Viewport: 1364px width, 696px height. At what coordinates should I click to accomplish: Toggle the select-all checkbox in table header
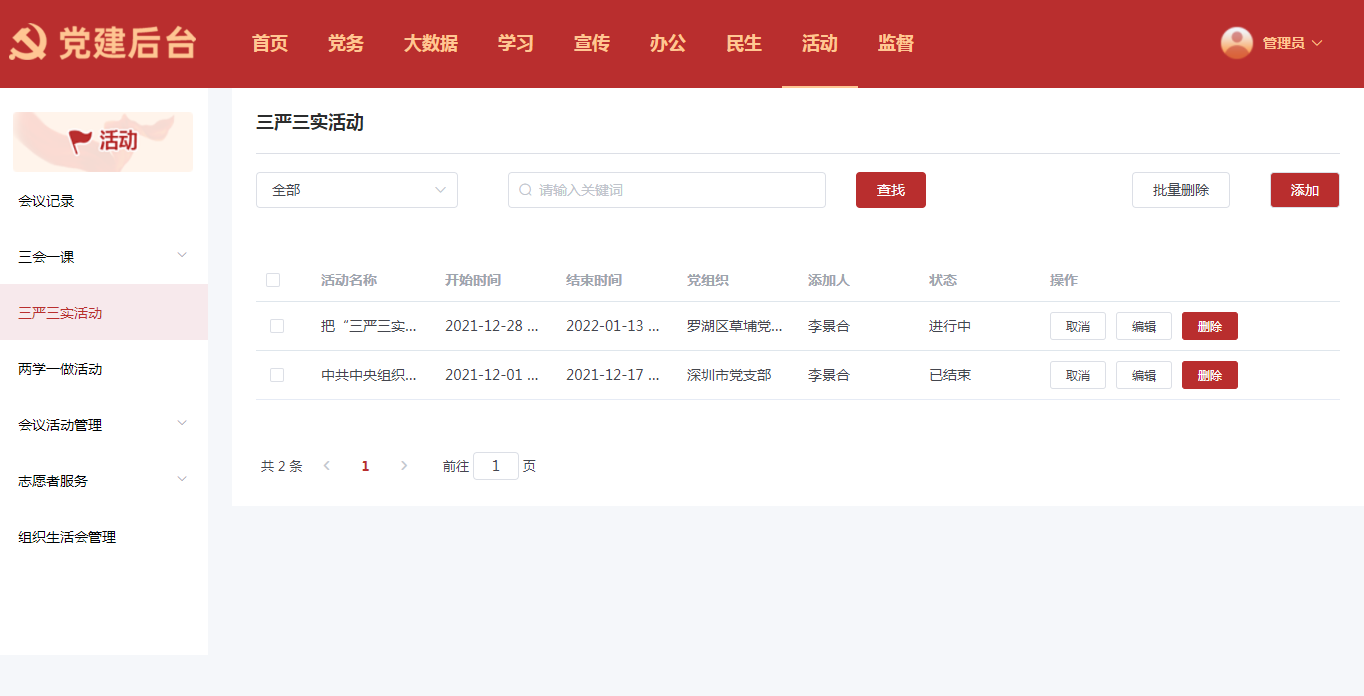point(273,280)
